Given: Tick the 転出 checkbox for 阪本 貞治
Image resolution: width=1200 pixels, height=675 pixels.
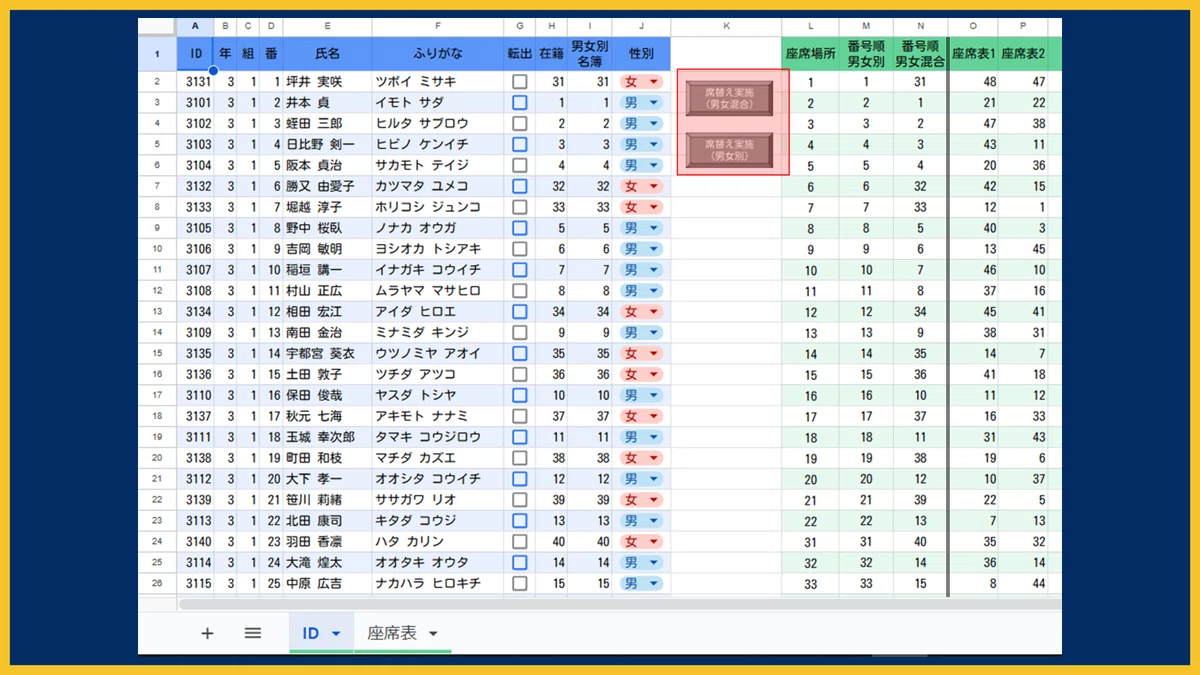Looking at the screenshot, I should pyautogui.click(x=519, y=166).
